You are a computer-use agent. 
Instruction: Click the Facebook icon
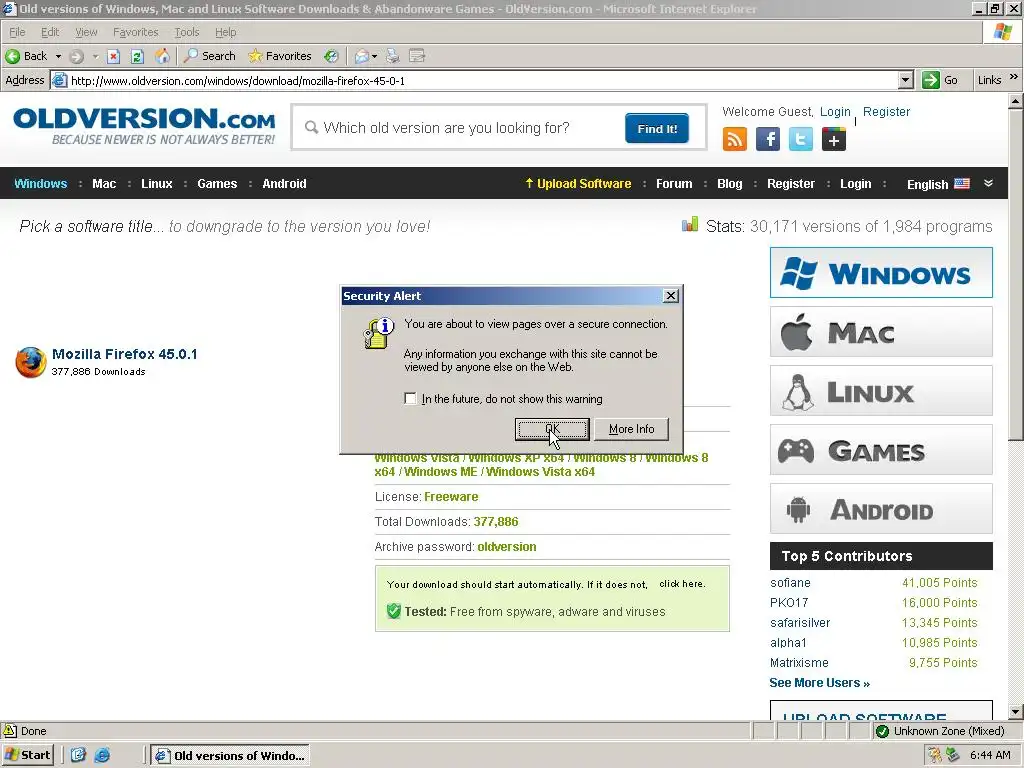(768, 139)
